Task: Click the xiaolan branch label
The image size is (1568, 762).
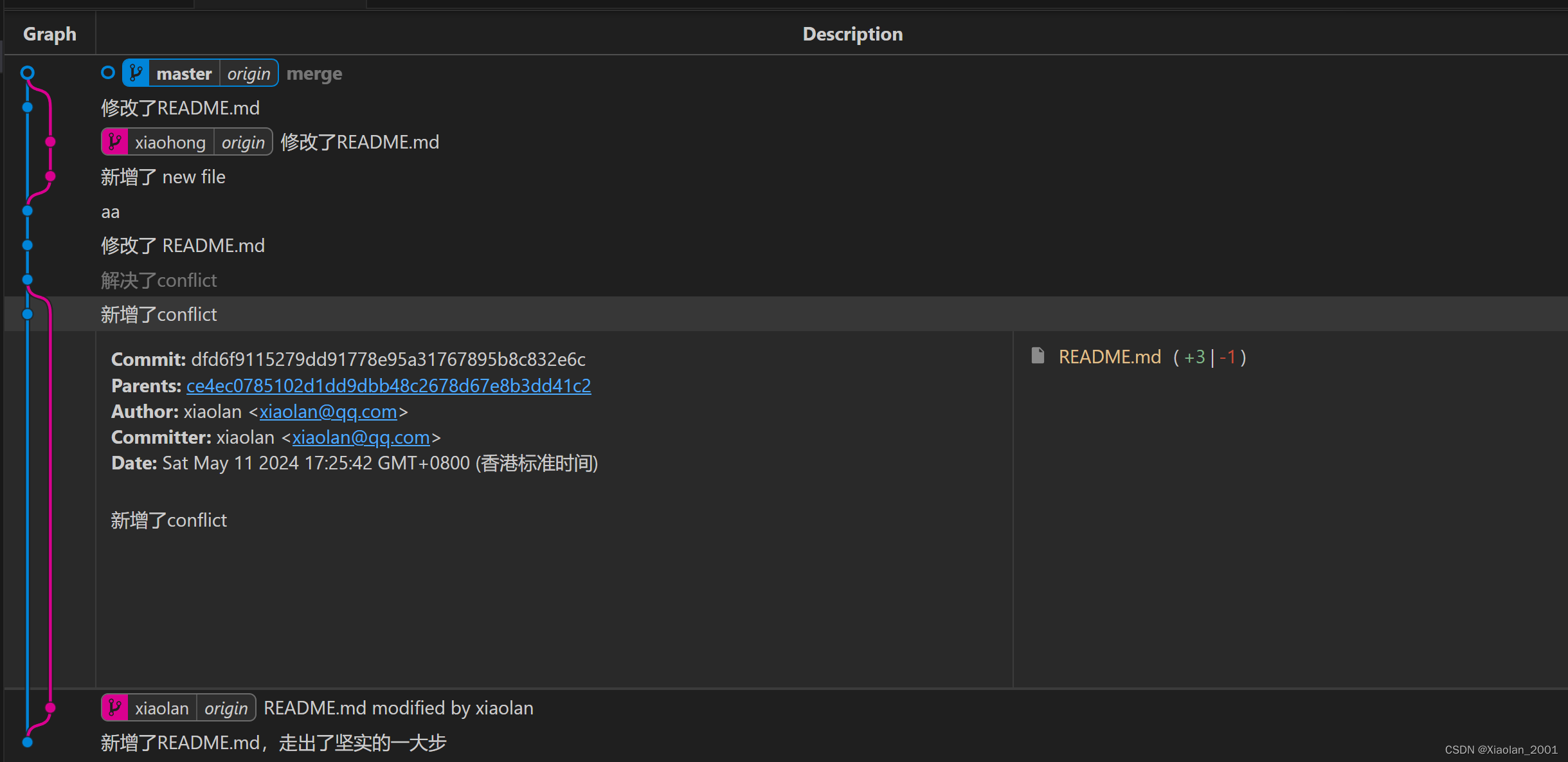Action: pos(162,708)
